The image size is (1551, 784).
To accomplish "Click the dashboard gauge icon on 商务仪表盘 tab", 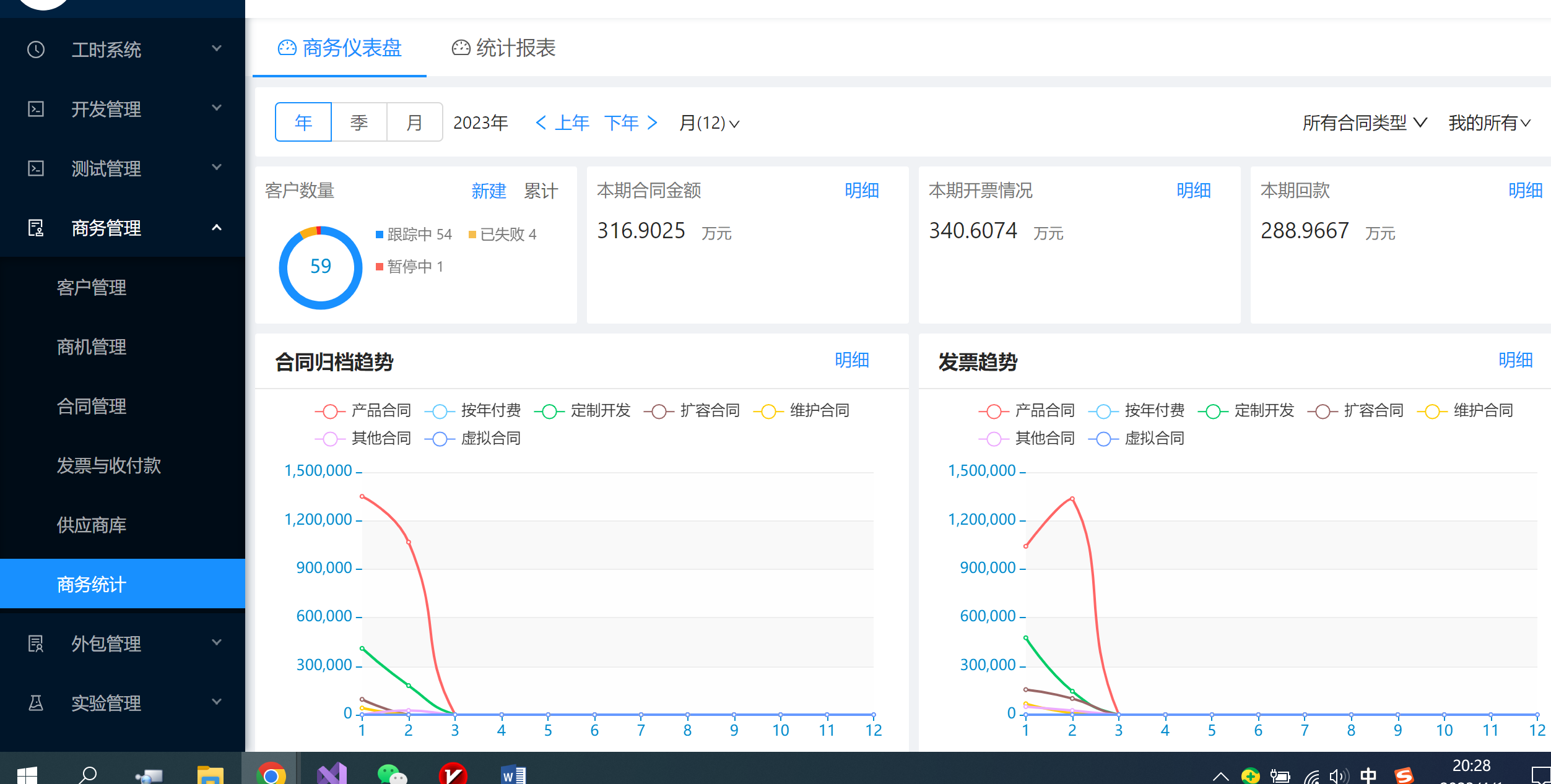I will [x=287, y=48].
